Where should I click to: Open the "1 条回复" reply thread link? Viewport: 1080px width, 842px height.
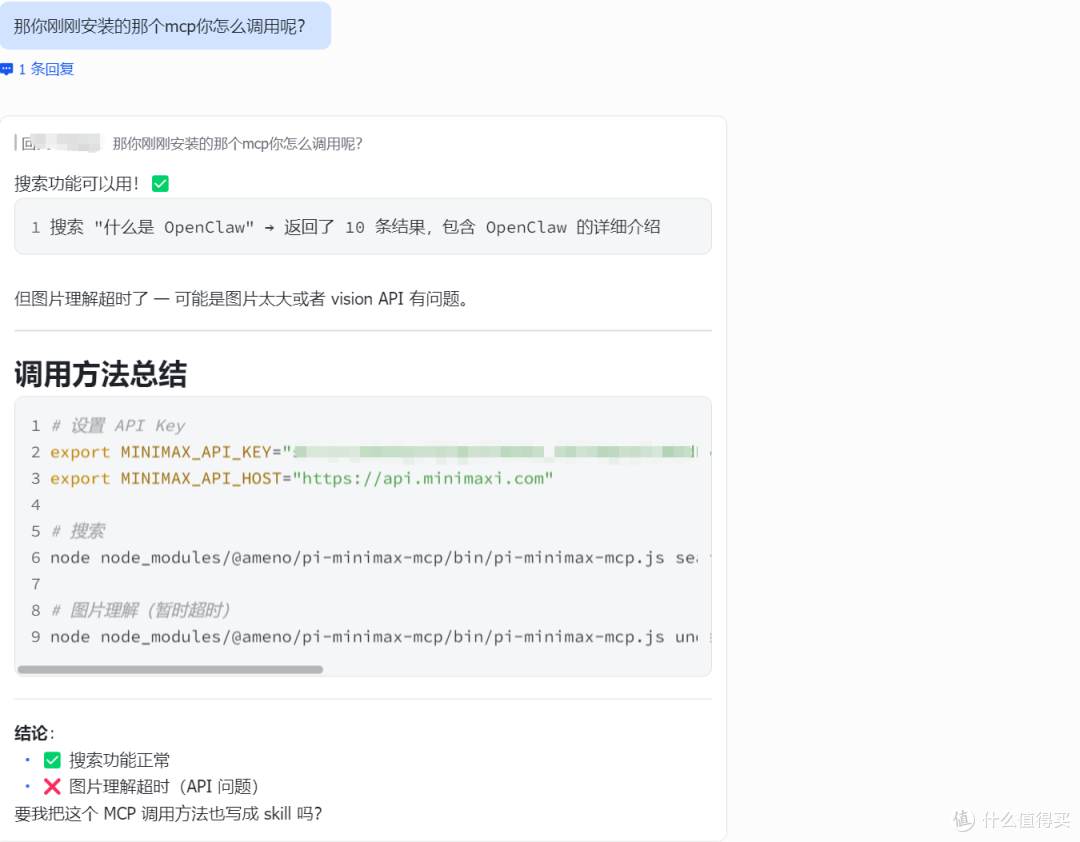click(x=46, y=69)
